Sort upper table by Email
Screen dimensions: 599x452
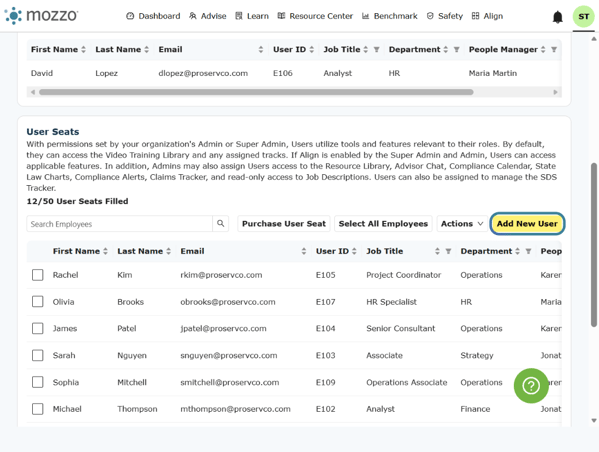coord(261,49)
